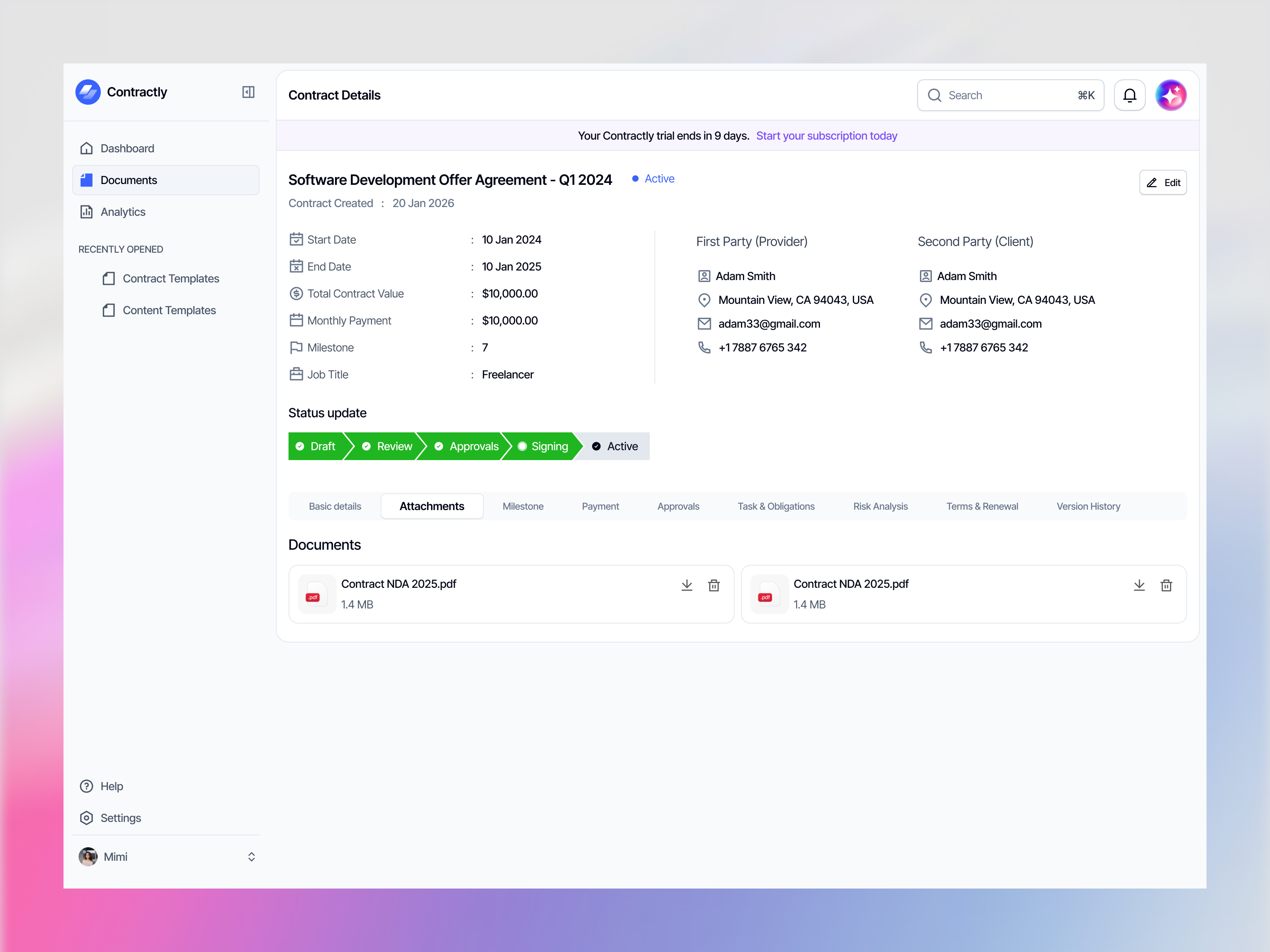Switch to Version History tab
This screenshot has height=952, width=1270.
[x=1088, y=506]
